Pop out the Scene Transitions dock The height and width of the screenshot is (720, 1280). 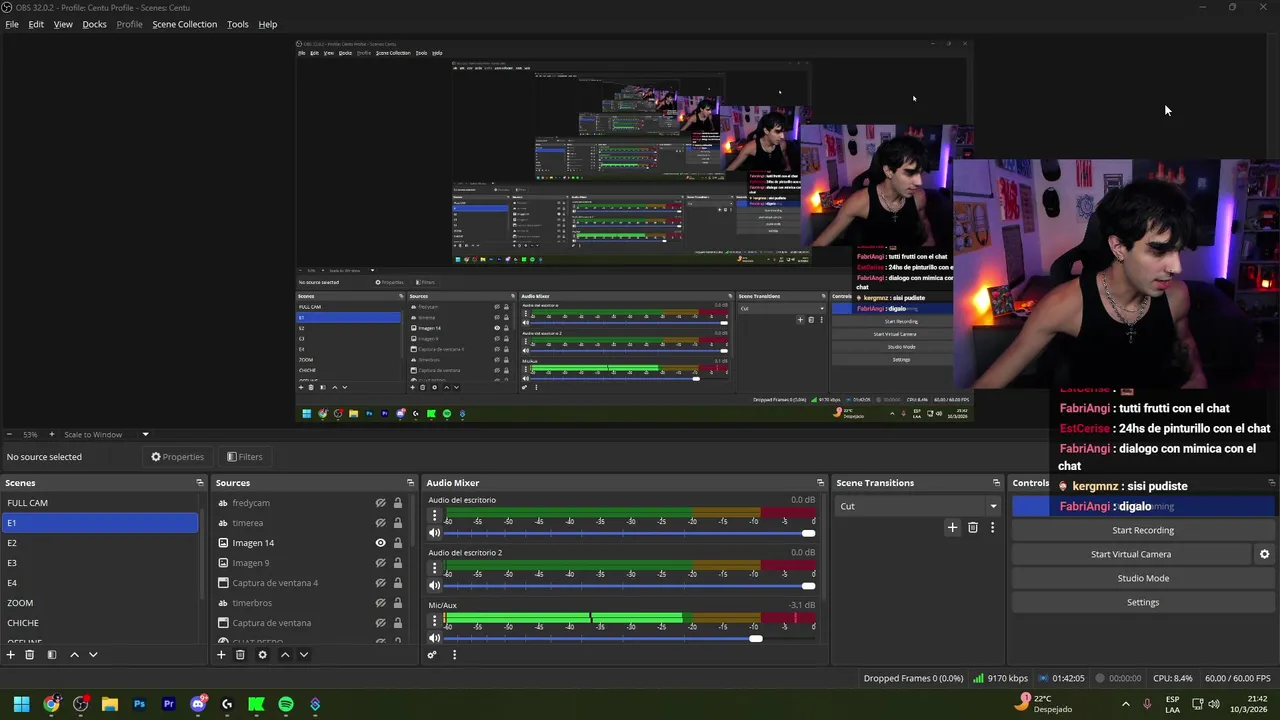(996, 483)
